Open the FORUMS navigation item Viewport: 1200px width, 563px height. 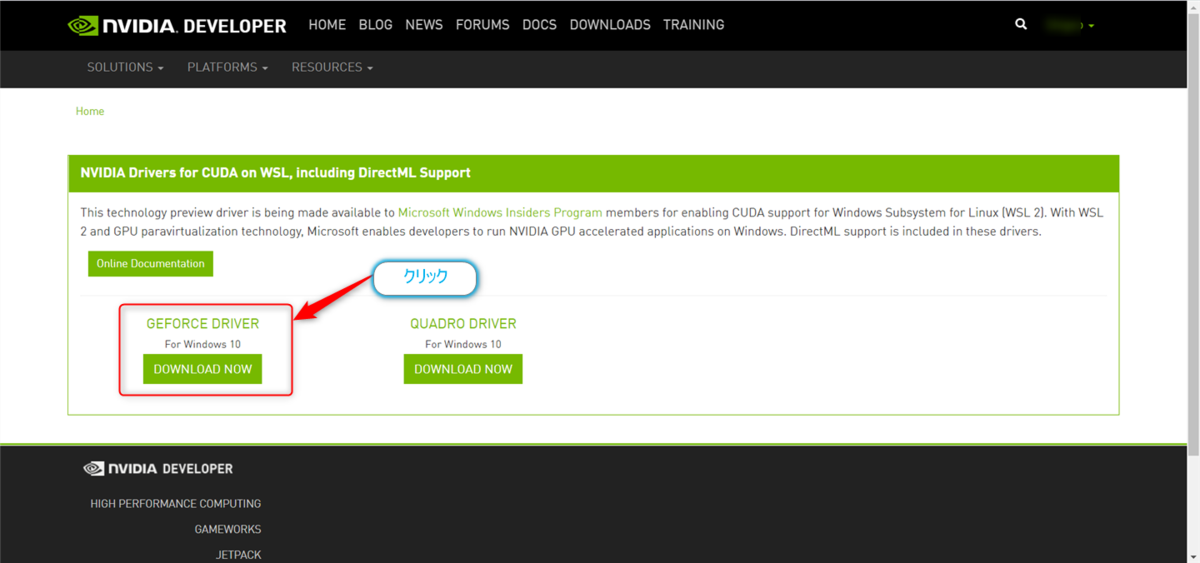[x=482, y=25]
